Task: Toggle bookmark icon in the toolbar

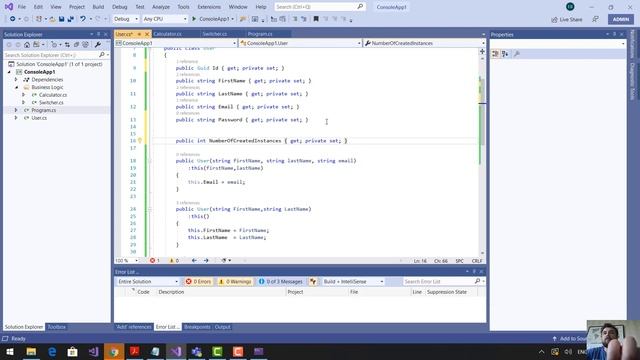Action: [316, 19]
